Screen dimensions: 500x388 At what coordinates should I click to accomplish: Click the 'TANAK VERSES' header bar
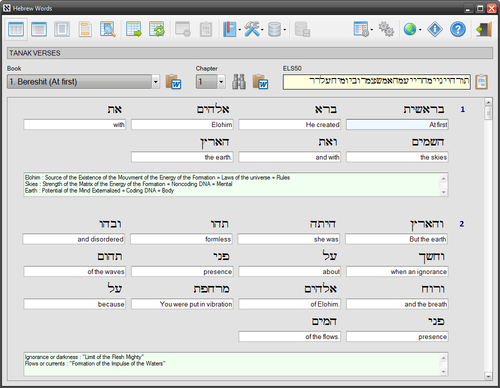tap(250, 53)
